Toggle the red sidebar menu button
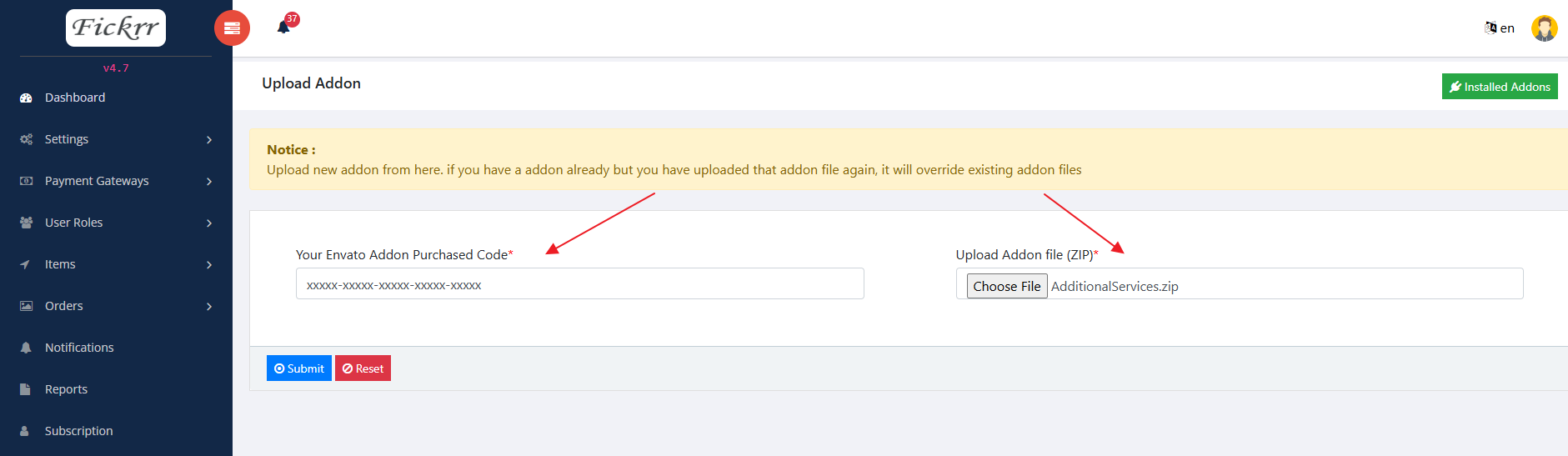 [x=232, y=28]
